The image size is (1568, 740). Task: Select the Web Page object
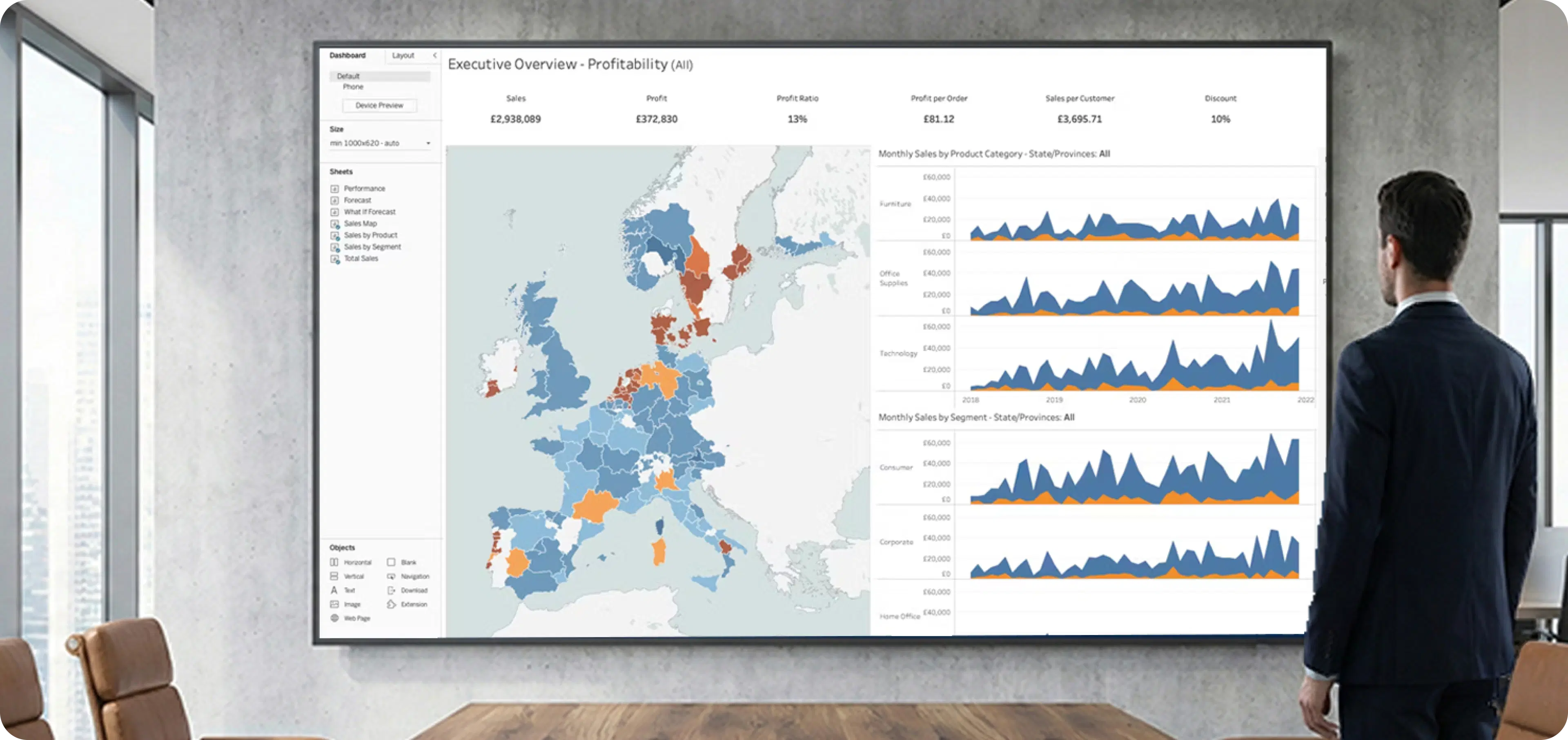(357, 618)
